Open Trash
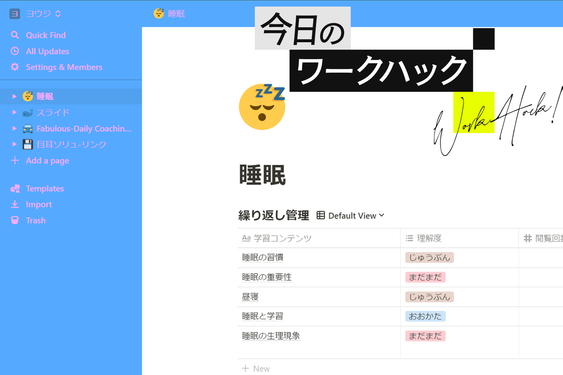The width and height of the screenshot is (563, 375). pos(36,221)
